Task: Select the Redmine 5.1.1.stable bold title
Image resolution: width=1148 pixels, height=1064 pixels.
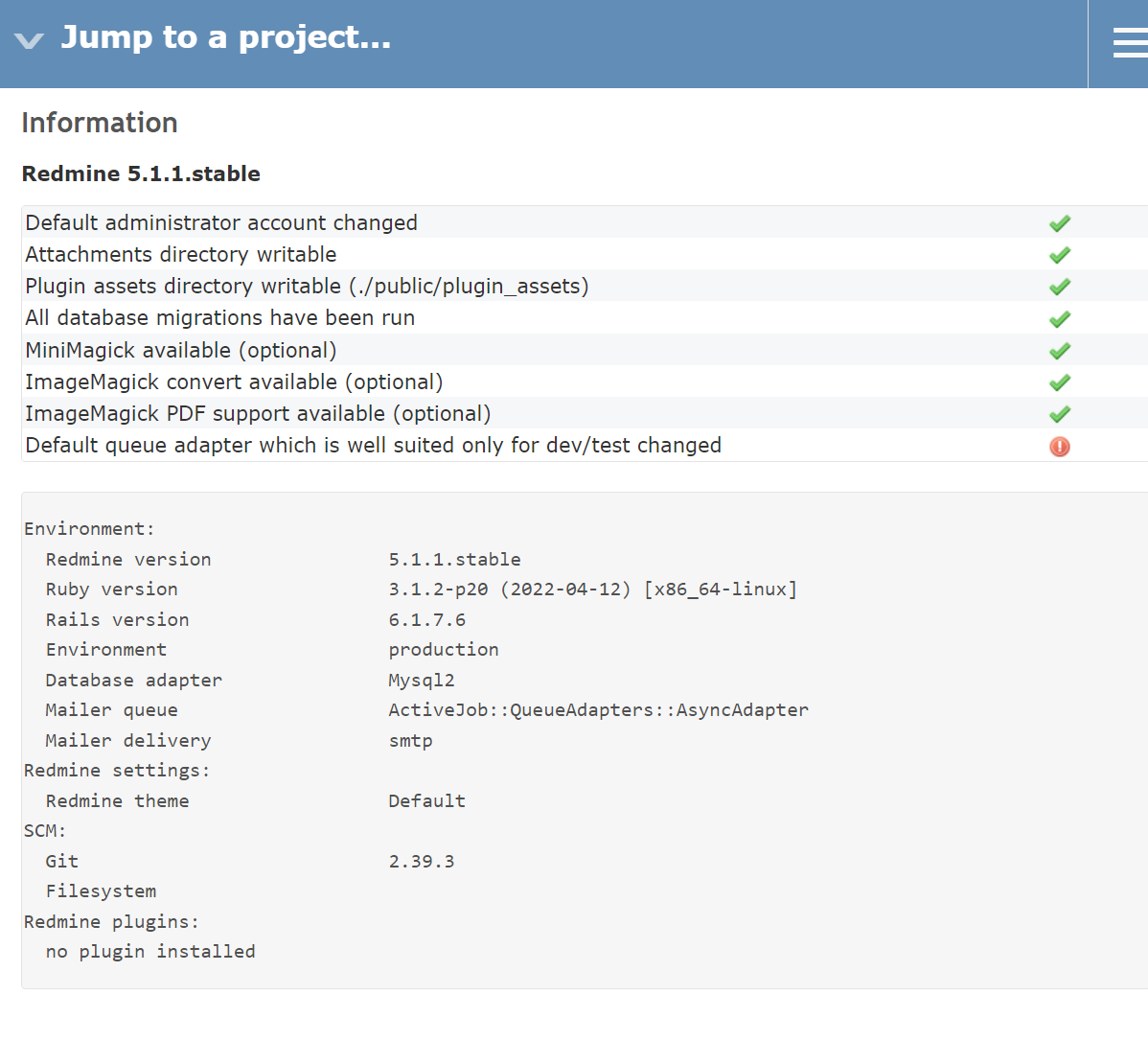Action: [x=141, y=173]
